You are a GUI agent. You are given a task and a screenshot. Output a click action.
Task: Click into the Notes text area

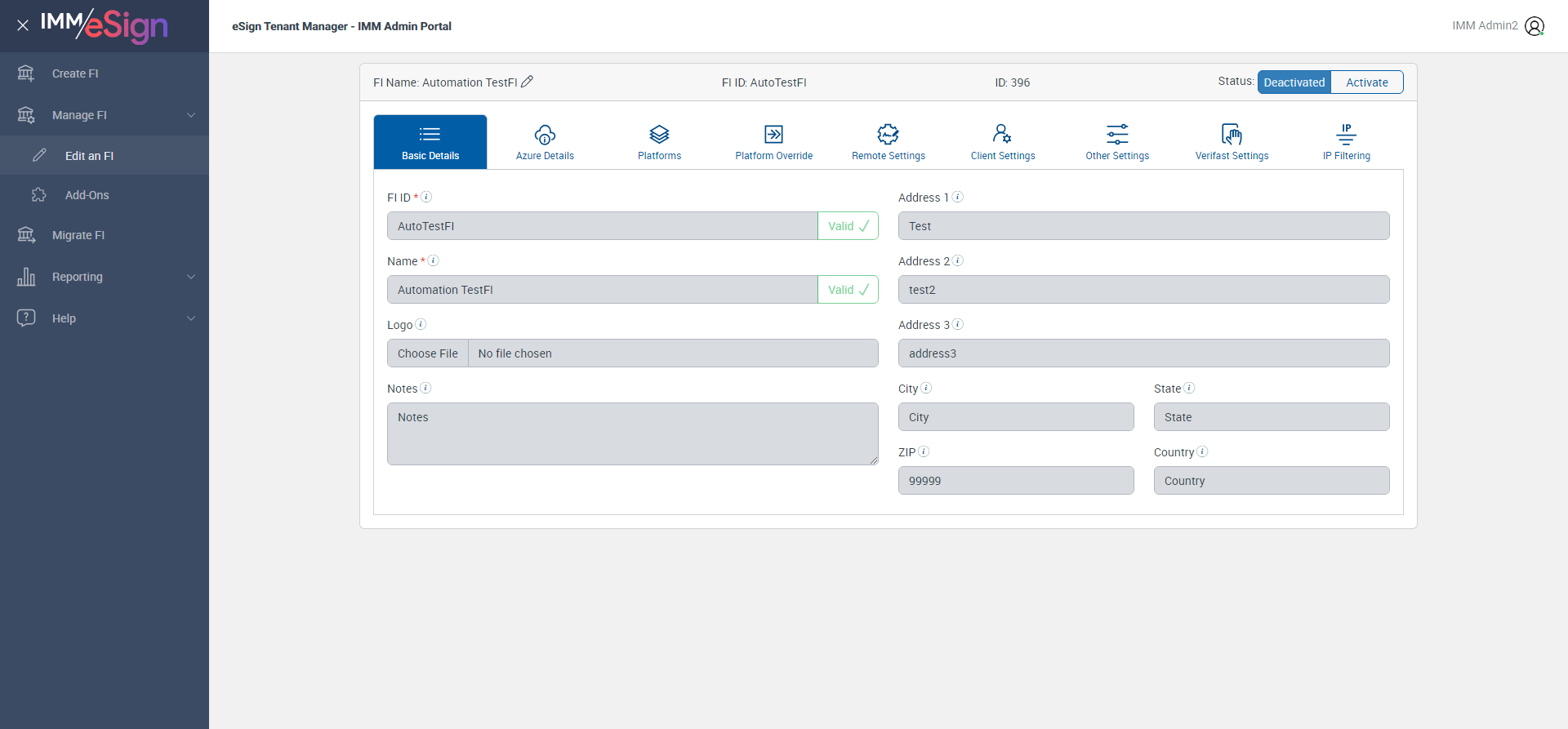coord(633,433)
